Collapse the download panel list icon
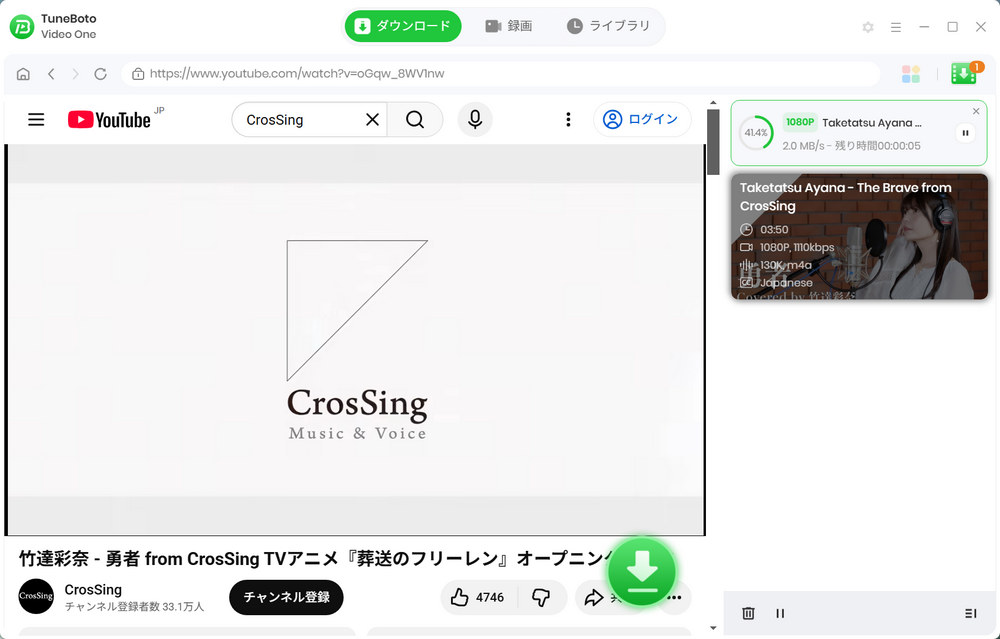The image size is (1000, 639). [971, 613]
